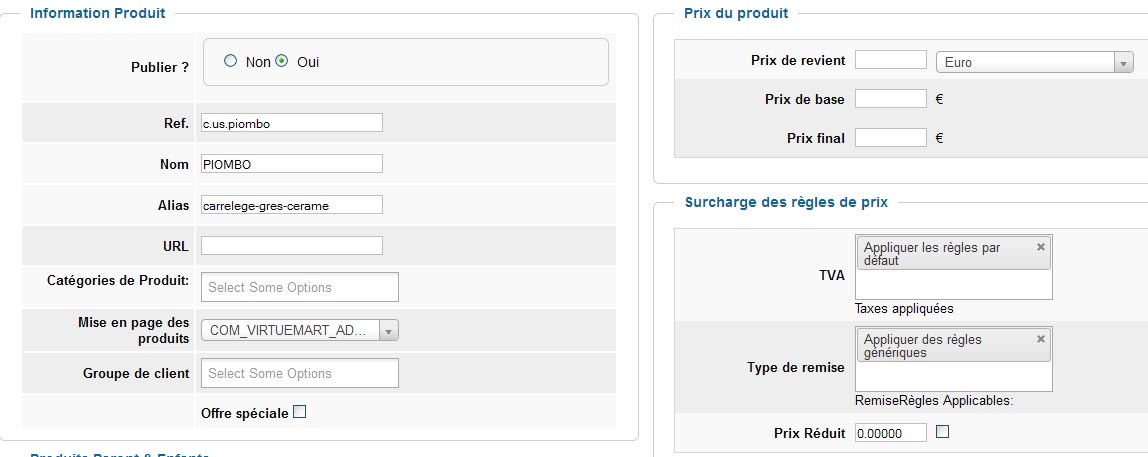Screen dimensions: 1148x457
Task: Expand the Mise en page des produits dropdown
Action: tap(300, 330)
